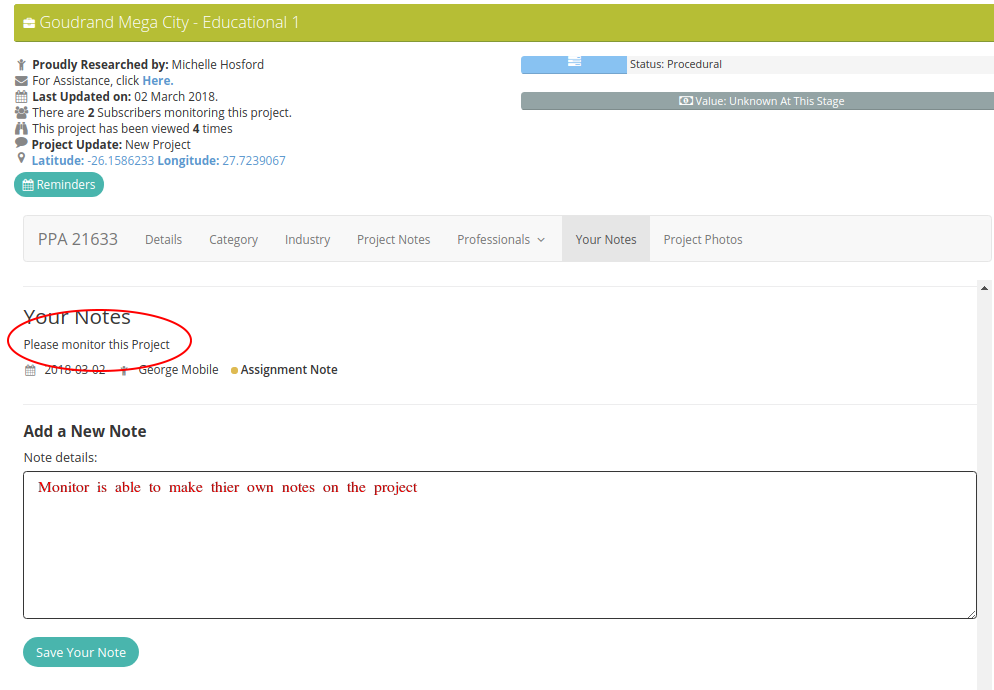
Task: Click the scrollbar up arrow in notes panel
Action: pos(984,289)
